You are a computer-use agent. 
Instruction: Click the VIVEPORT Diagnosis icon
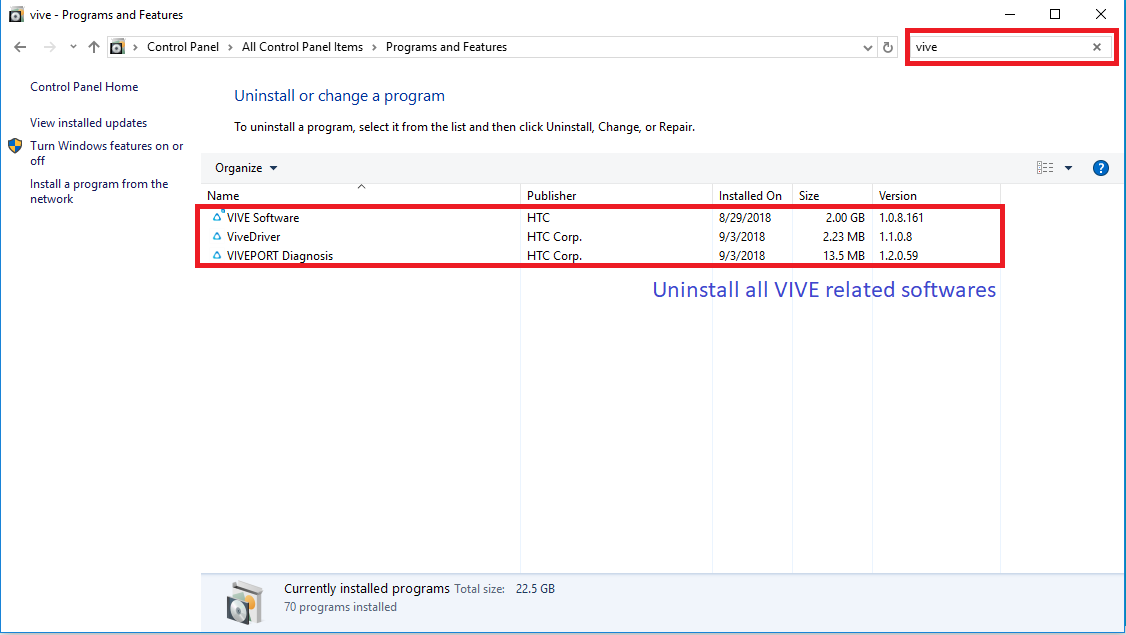click(x=217, y=255)
